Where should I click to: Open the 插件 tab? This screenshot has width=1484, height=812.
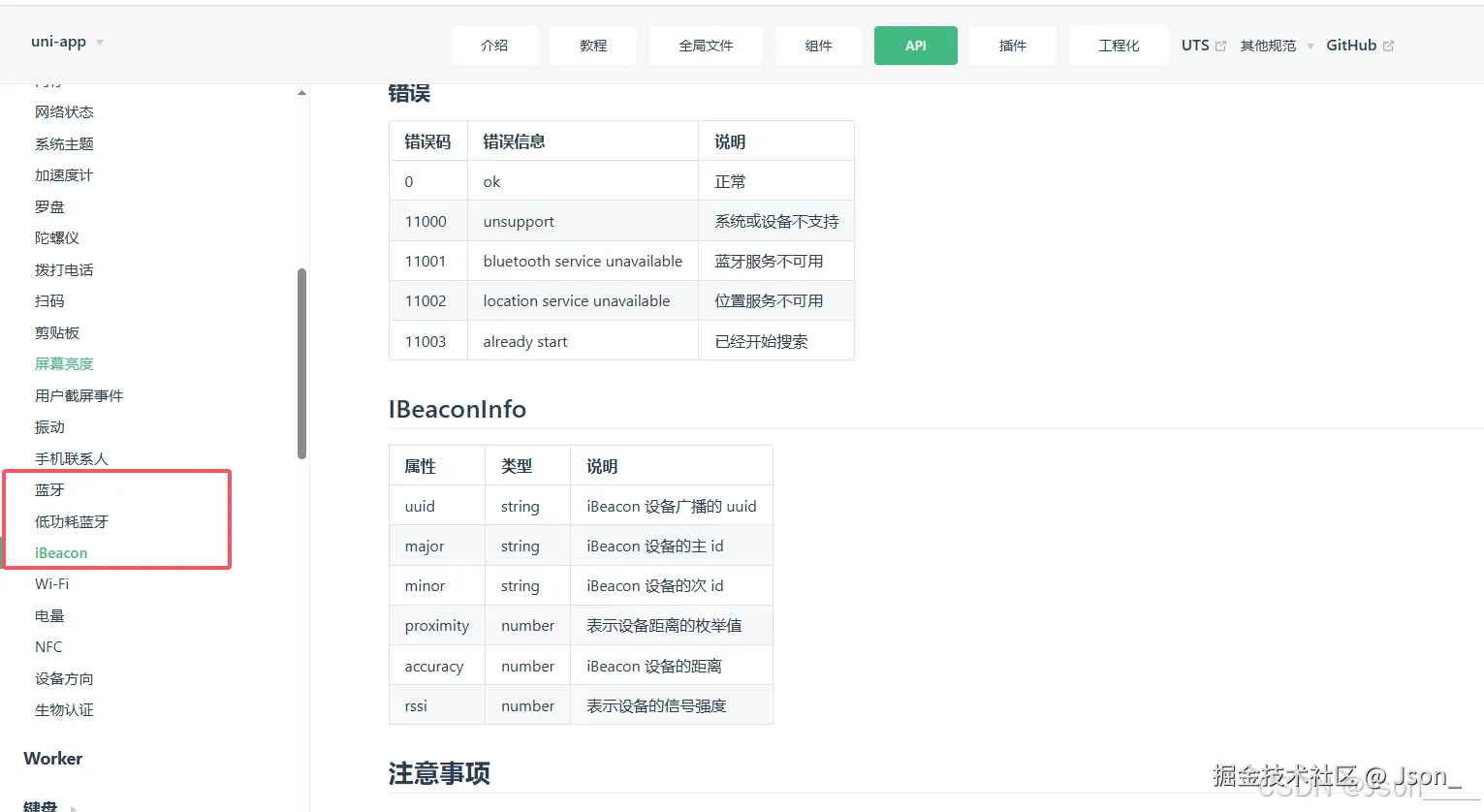1013,46
